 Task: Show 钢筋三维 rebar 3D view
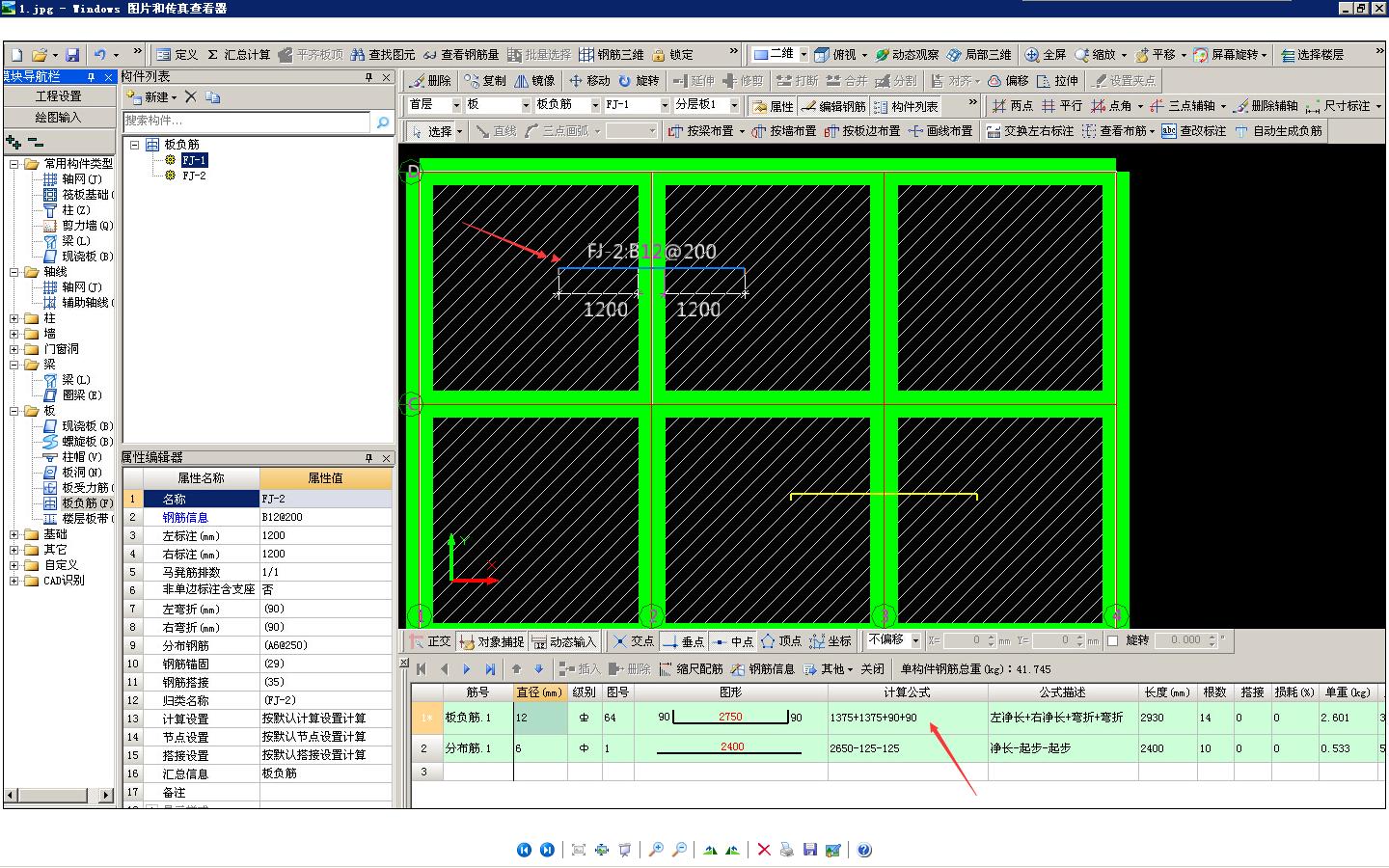point(612,55)
